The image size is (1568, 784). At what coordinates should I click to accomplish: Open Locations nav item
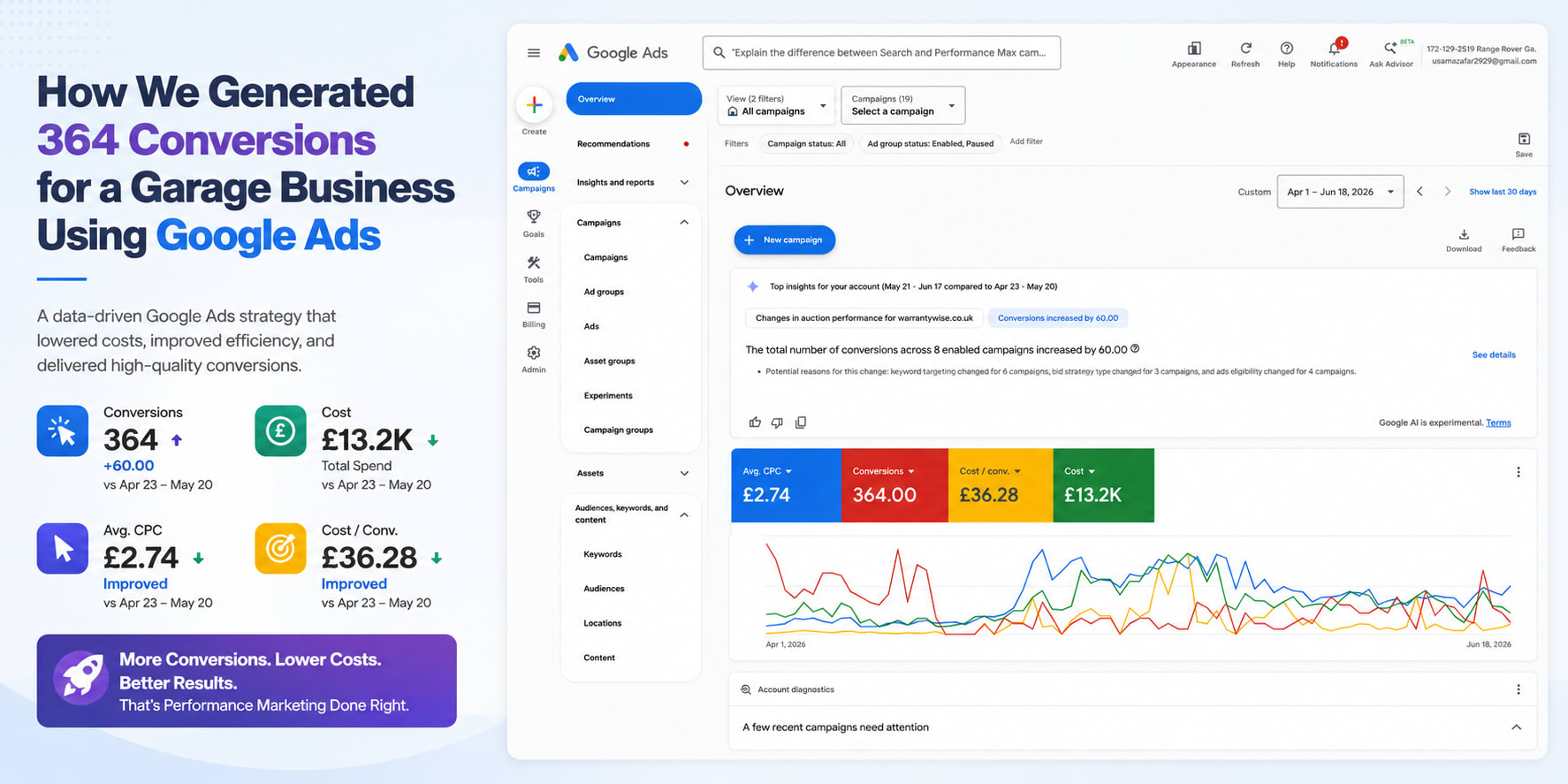(603, 623)
